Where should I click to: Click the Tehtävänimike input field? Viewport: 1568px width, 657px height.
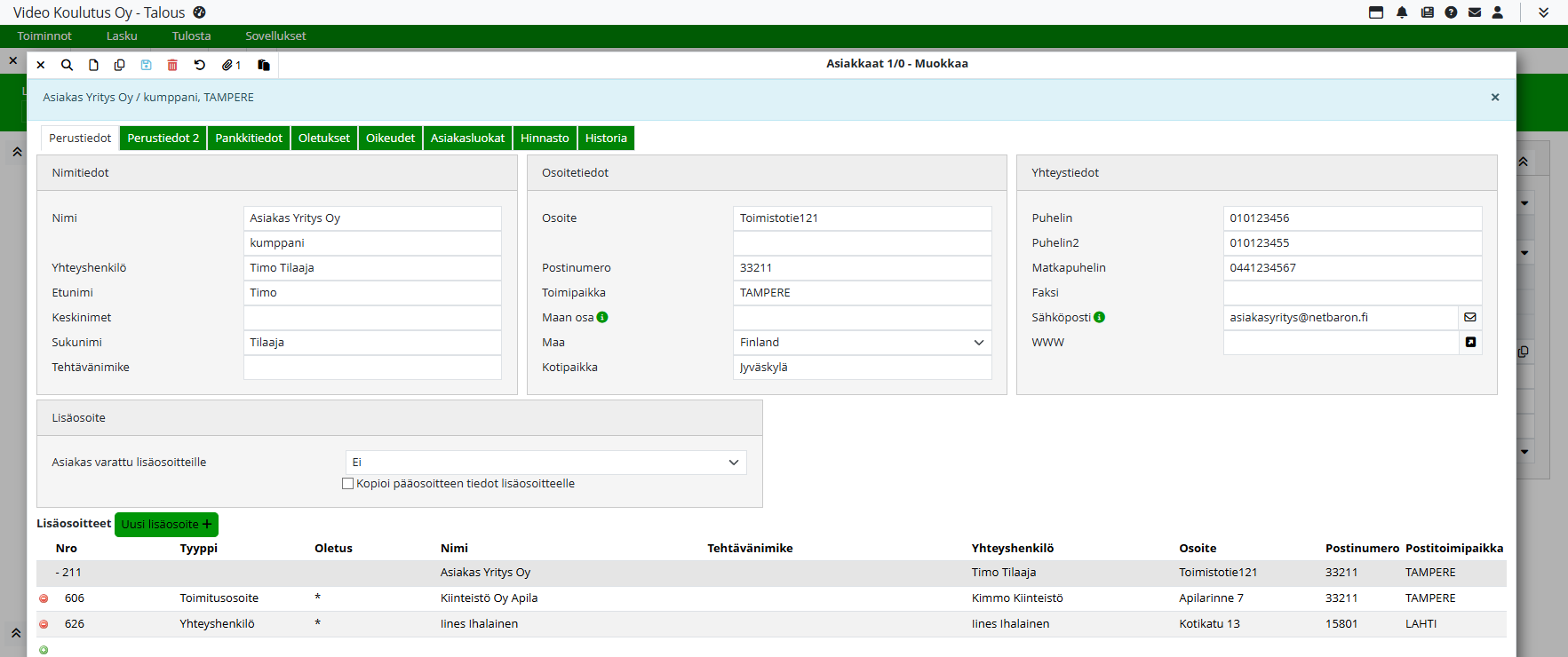pyautogui.click(x=372, y=368)
